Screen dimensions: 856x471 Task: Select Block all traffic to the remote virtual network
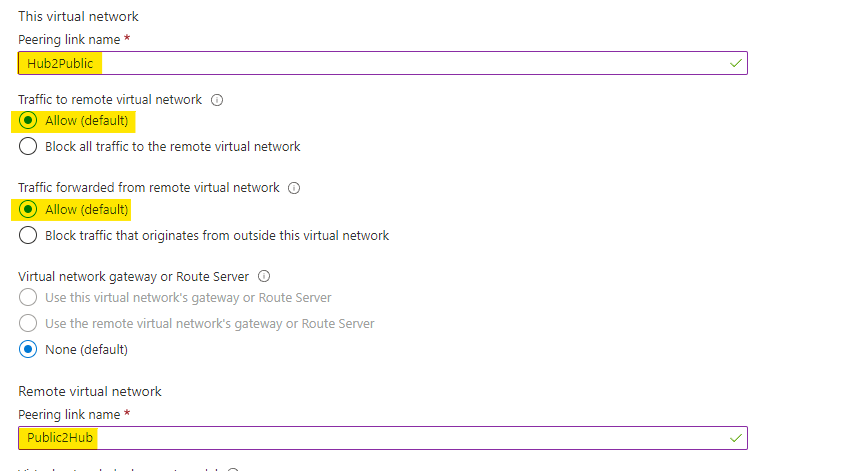point(29,147)
